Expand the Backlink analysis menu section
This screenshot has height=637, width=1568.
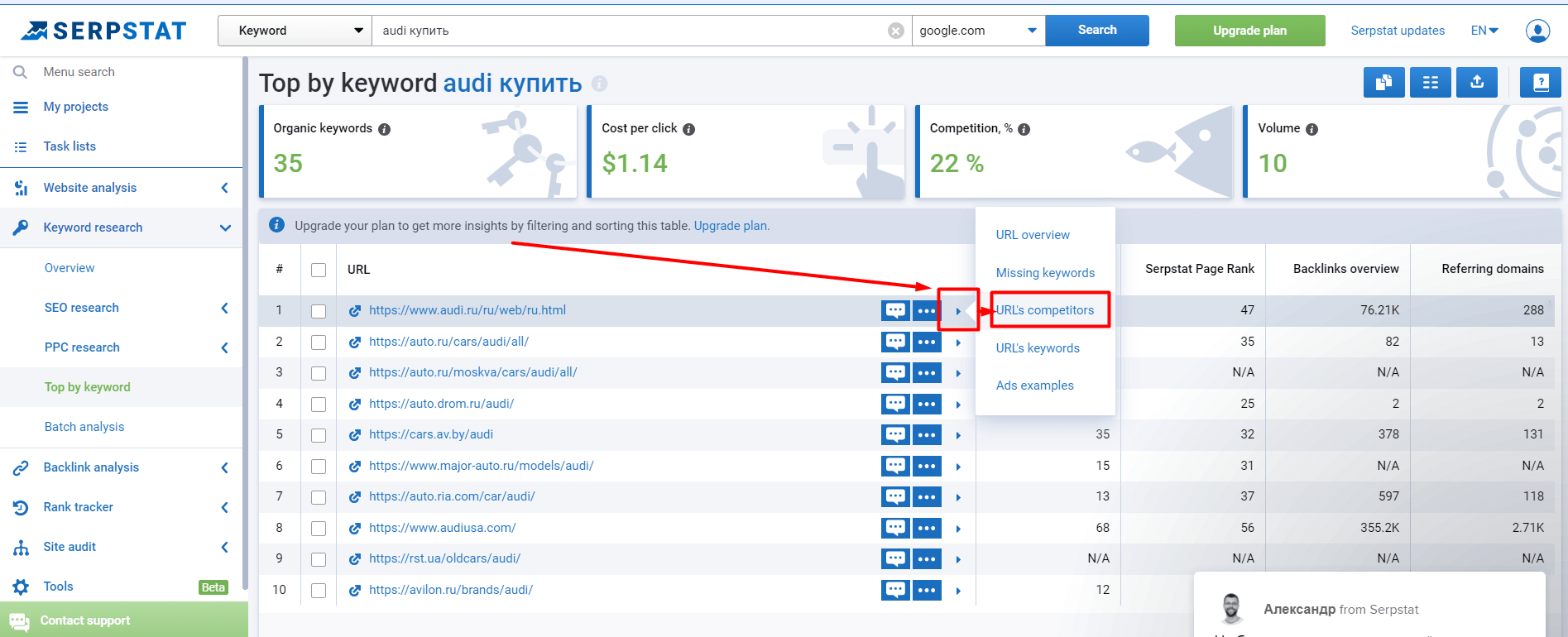tap(224, 467)
